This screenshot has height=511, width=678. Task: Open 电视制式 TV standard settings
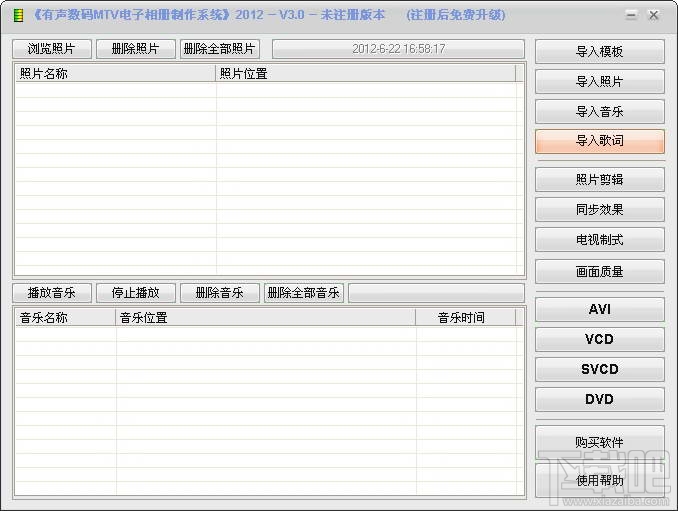tap(600, 240)
